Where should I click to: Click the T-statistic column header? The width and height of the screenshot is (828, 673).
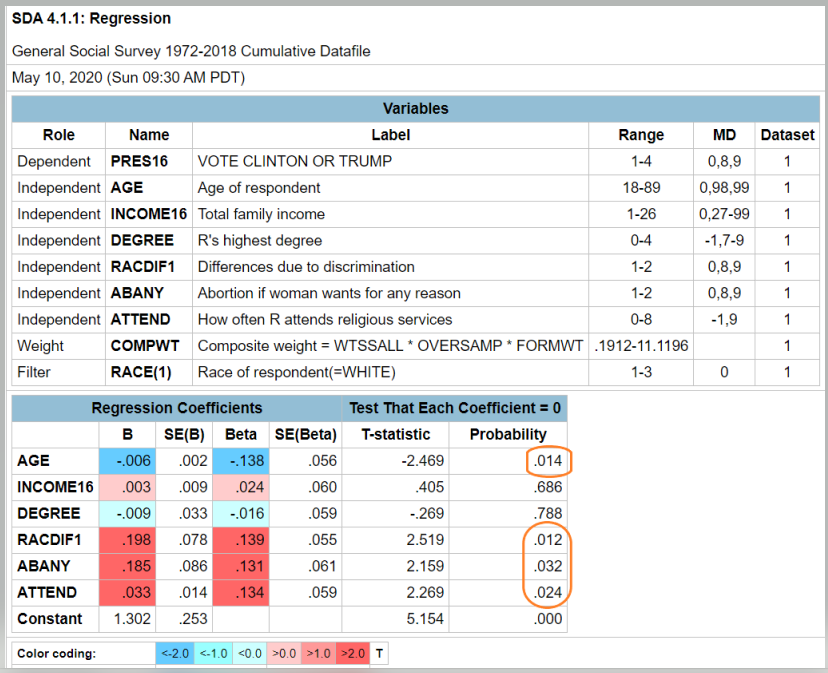coord(396,434)
